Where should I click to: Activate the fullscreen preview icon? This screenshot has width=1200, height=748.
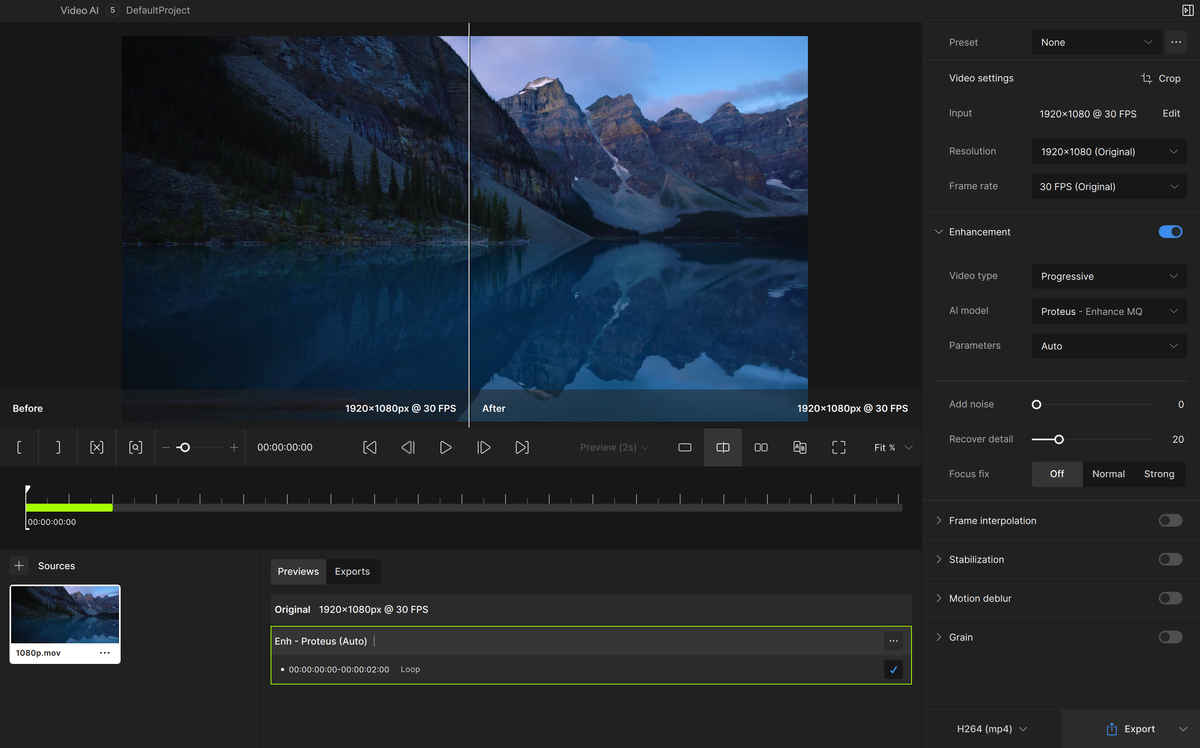[x=838, y=447]
